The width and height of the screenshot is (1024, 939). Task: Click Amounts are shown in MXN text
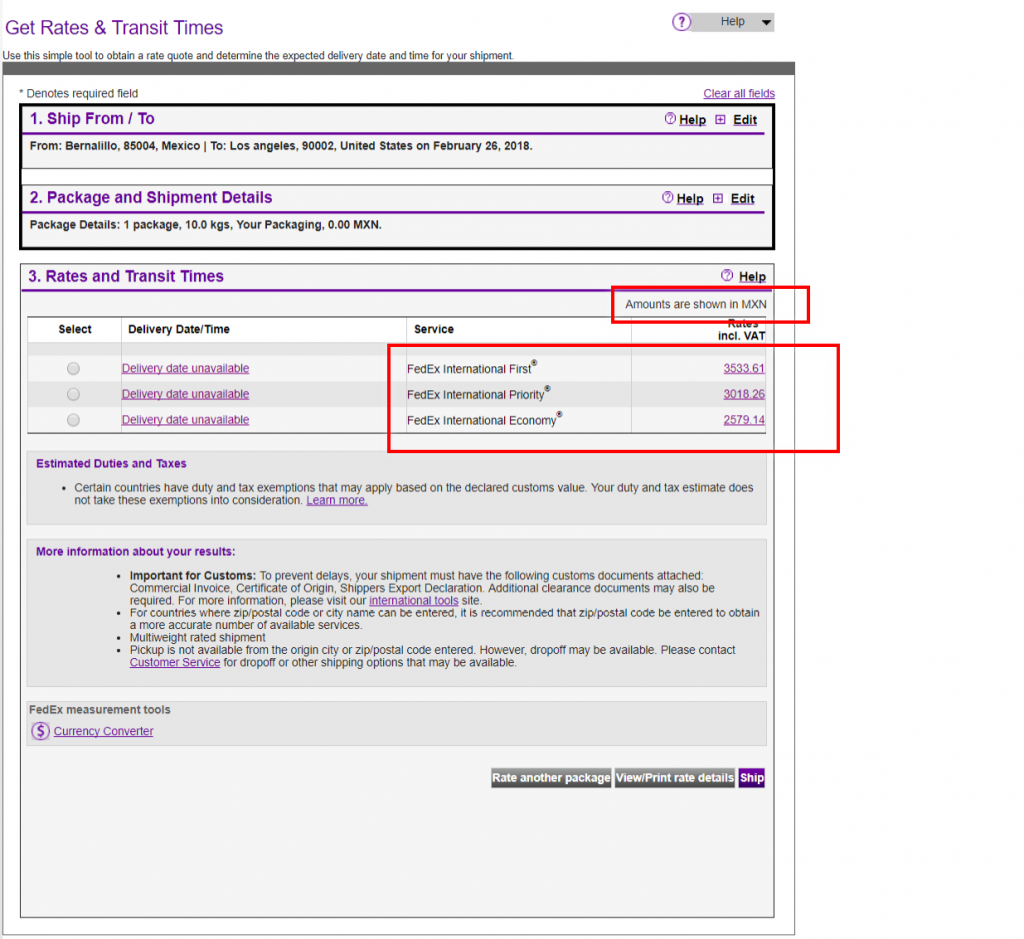696,304
